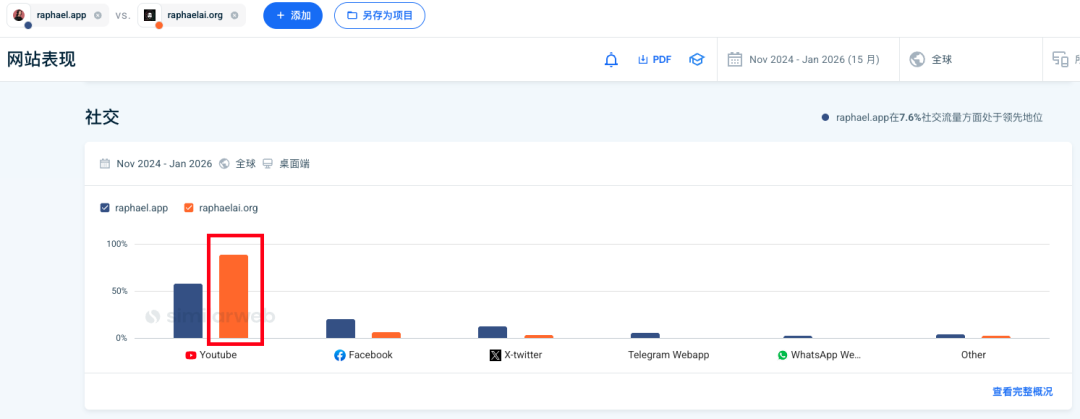
Task: Click the Facebook channel label
Action: pos(371,355)
